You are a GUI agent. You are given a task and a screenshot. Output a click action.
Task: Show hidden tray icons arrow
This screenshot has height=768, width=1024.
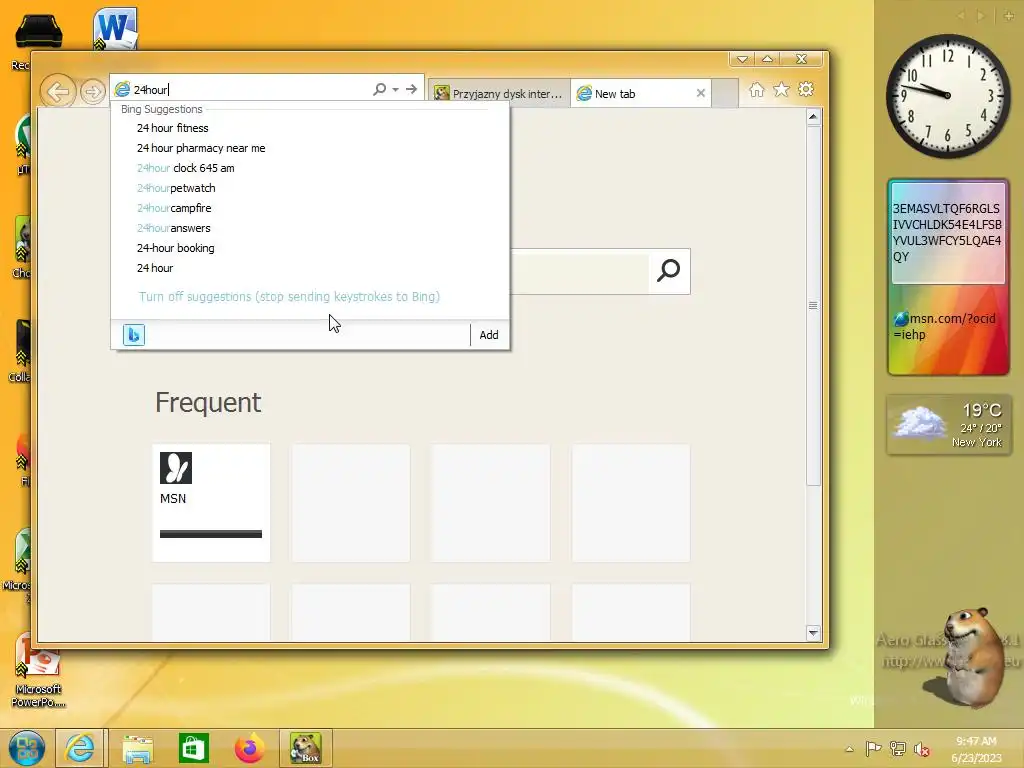point(849,749)
